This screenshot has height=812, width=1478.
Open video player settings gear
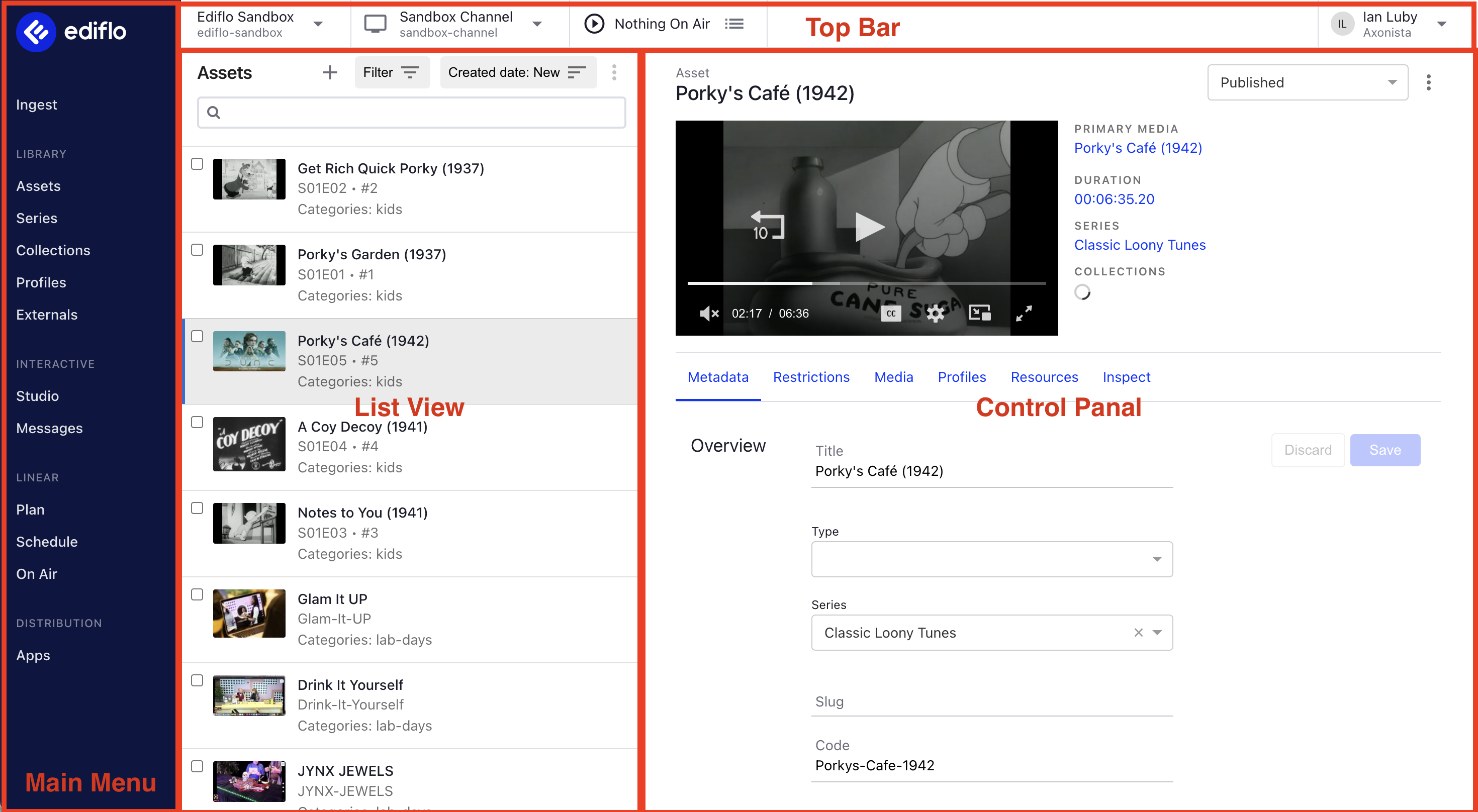point(935,313)
